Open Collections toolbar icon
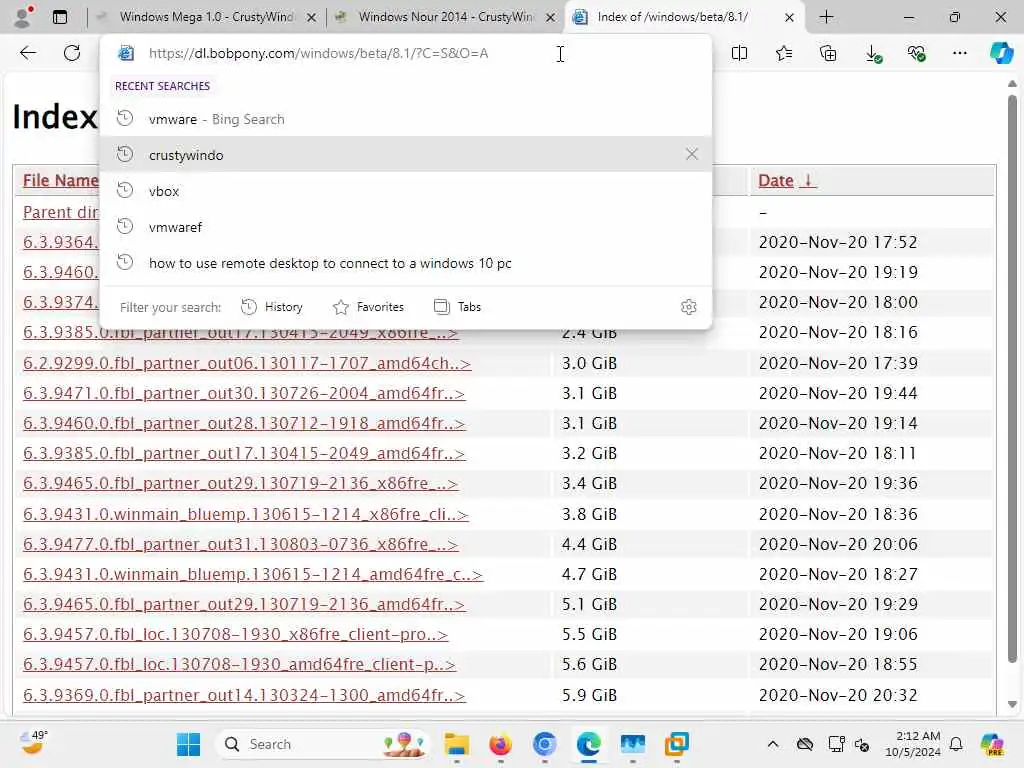The height and width of the screenshot is (768, 1024). point(828,53)
